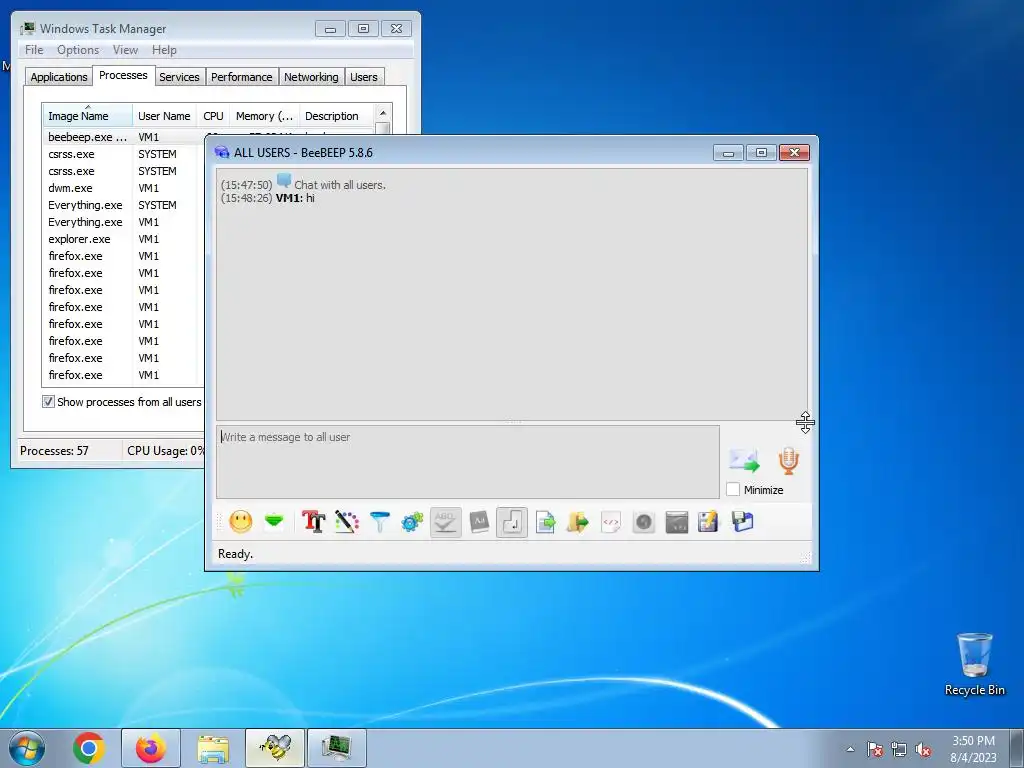Click the floppy disk with pencil icon
Image resolution: width=1024 pixels, height=768 pixels.
709,522
